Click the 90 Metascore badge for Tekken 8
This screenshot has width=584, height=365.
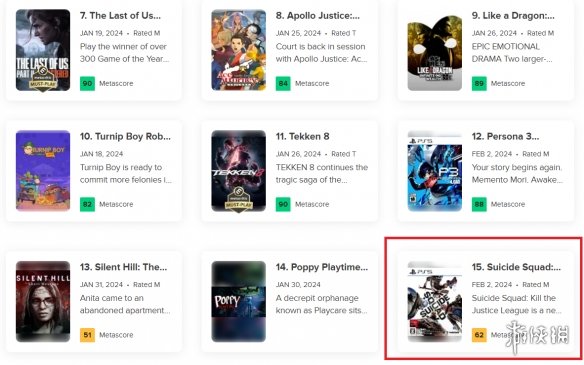pyautogui.click(x=283, y=204)
